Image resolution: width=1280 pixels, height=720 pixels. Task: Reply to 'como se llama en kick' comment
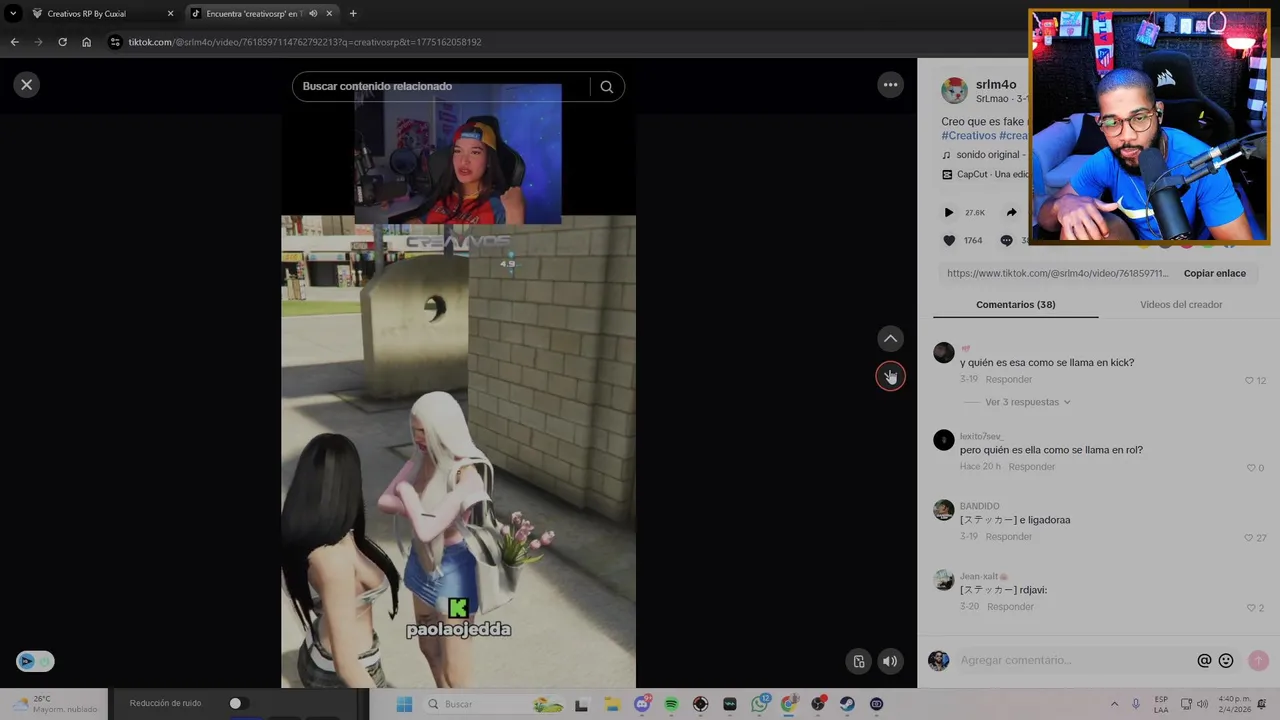tap(1008, 380)
